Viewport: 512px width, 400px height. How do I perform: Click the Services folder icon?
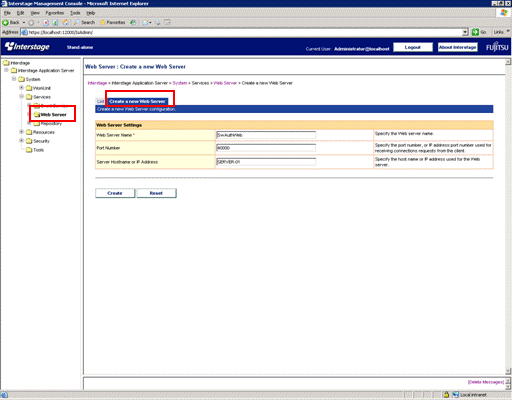(29, 97)
